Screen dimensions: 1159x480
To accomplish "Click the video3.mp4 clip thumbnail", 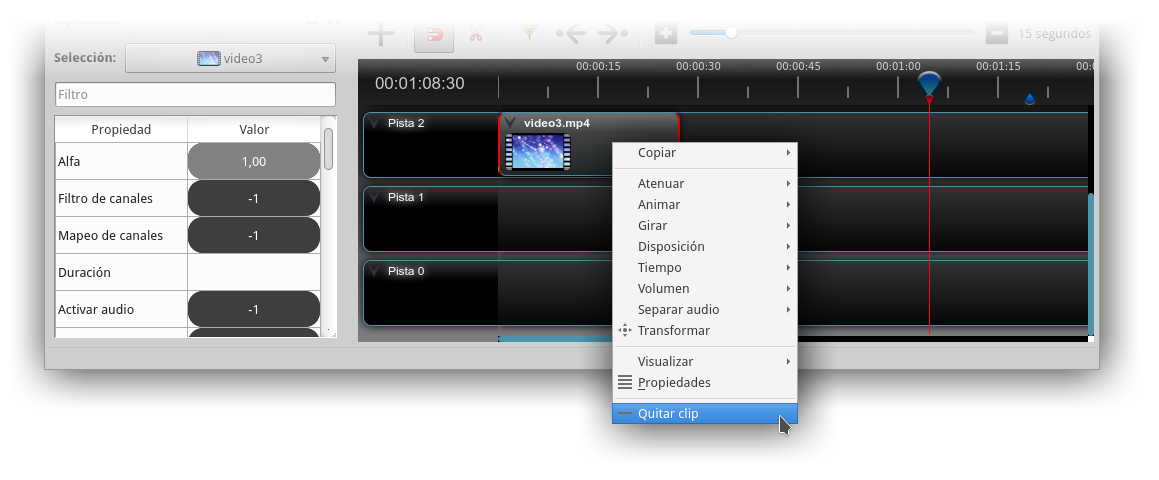I will point(538,152).
